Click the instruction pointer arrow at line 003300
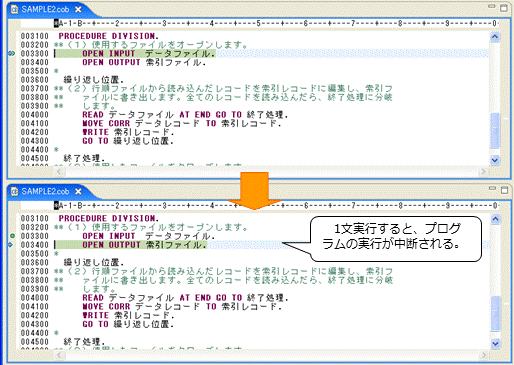The image size is (514, 365). tap(11, 53)
